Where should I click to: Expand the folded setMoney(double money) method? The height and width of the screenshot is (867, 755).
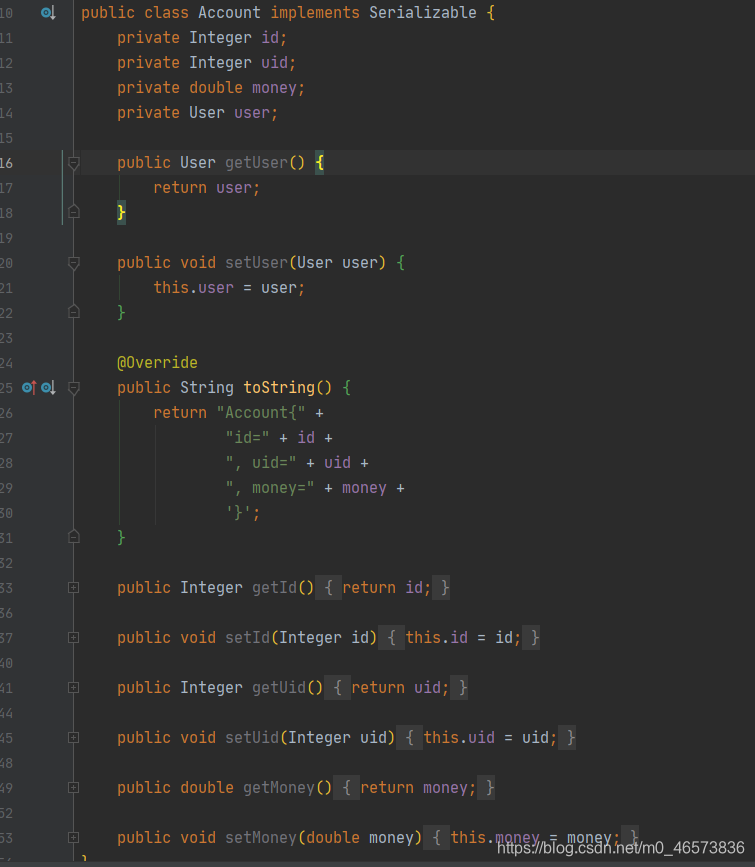pos(74,838)
